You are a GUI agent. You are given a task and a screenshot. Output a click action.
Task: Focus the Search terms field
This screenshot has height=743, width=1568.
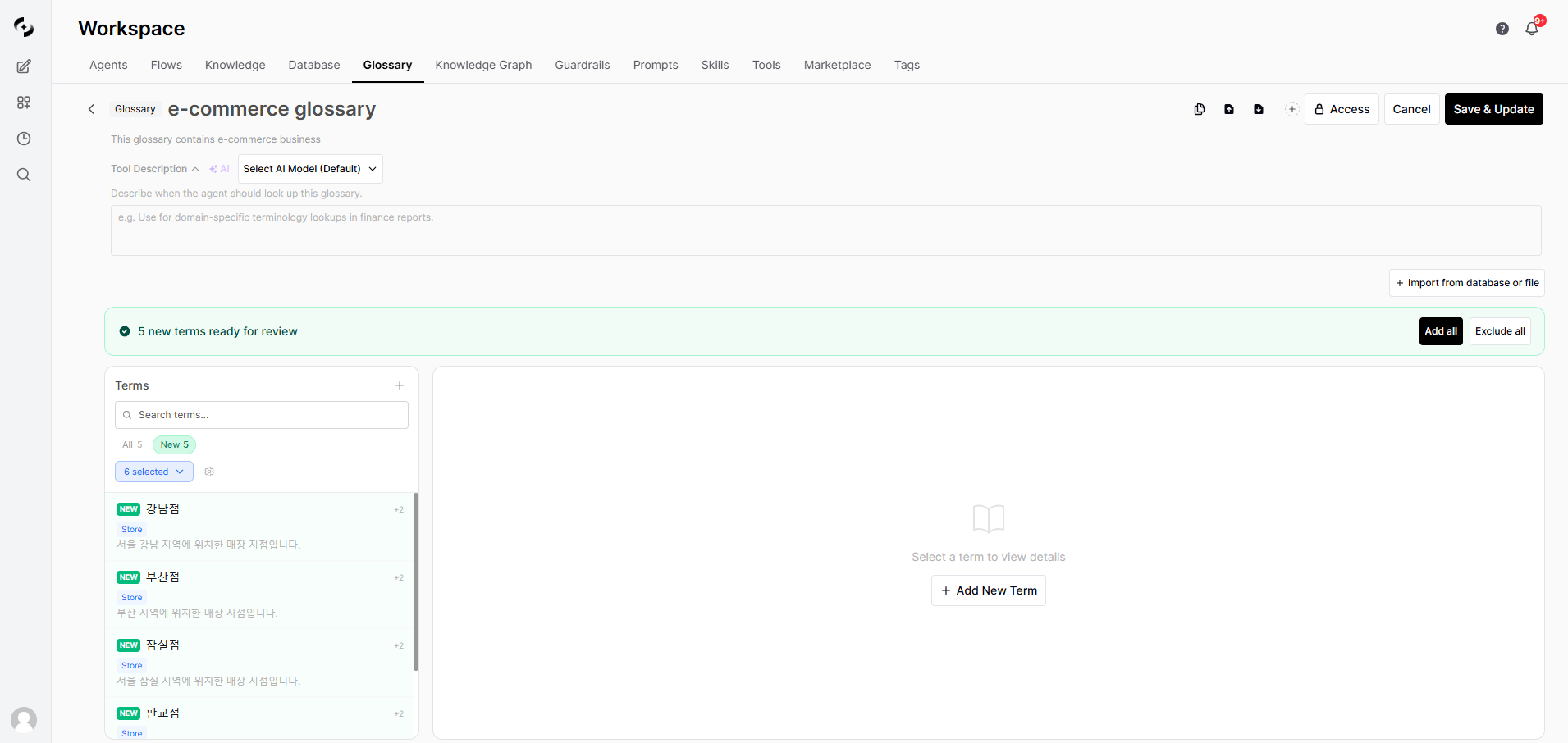click(262, 415)
